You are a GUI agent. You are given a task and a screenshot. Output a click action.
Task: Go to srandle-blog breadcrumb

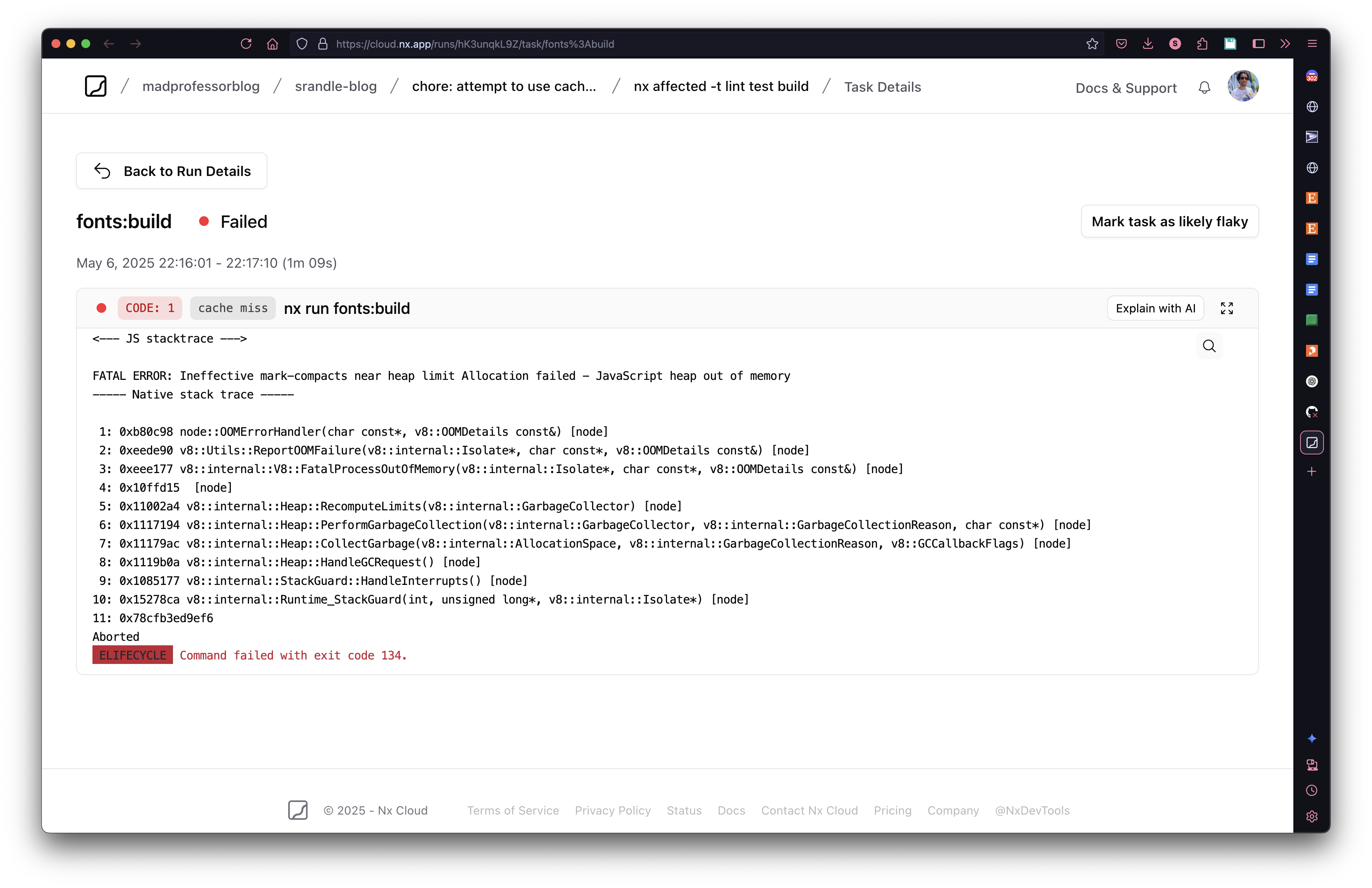[x=336, y=86]
